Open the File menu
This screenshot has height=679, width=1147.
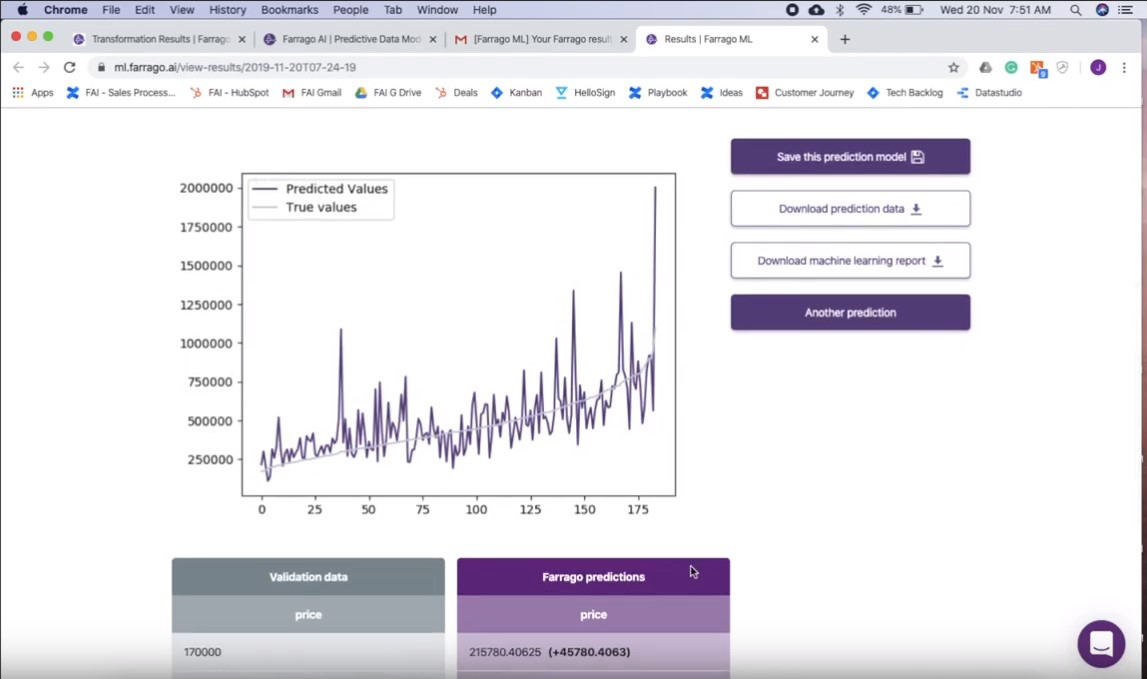[x=111, y=10]
